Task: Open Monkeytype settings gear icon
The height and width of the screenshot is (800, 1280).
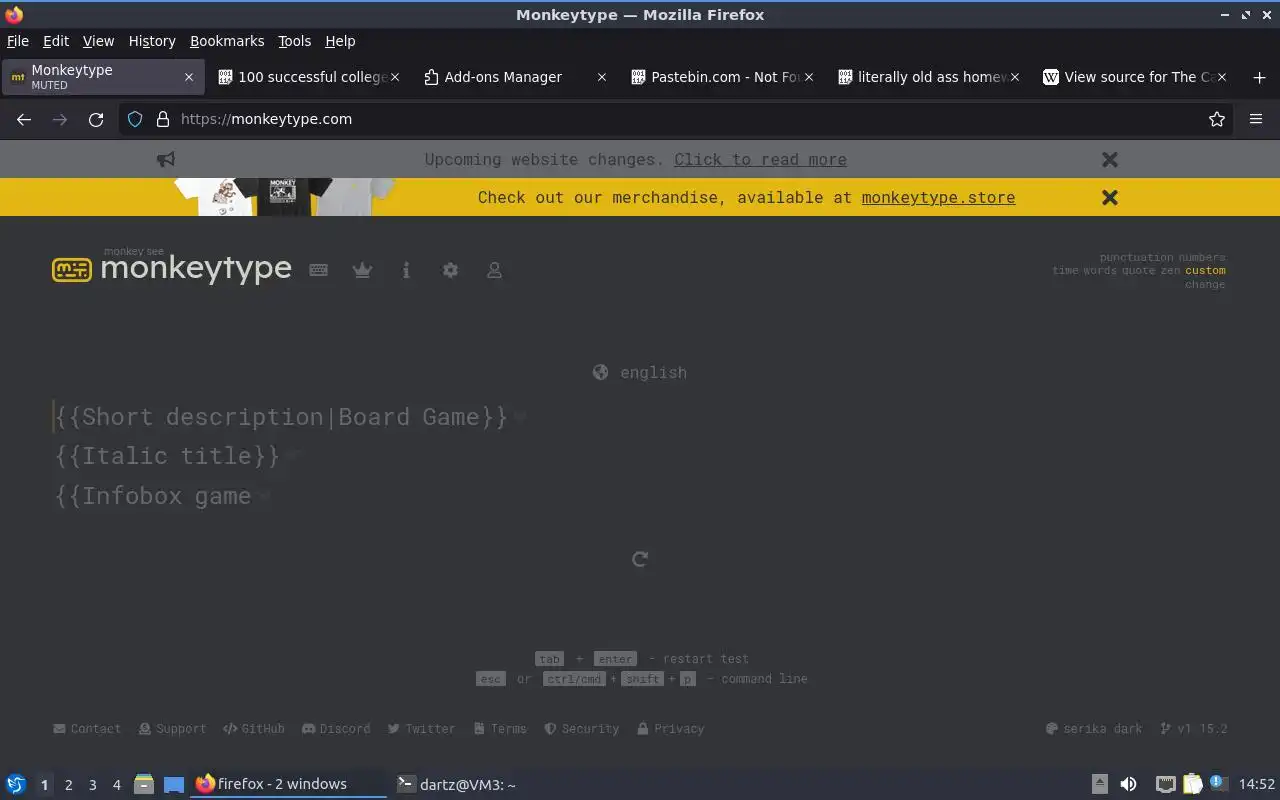Action: 450,270
